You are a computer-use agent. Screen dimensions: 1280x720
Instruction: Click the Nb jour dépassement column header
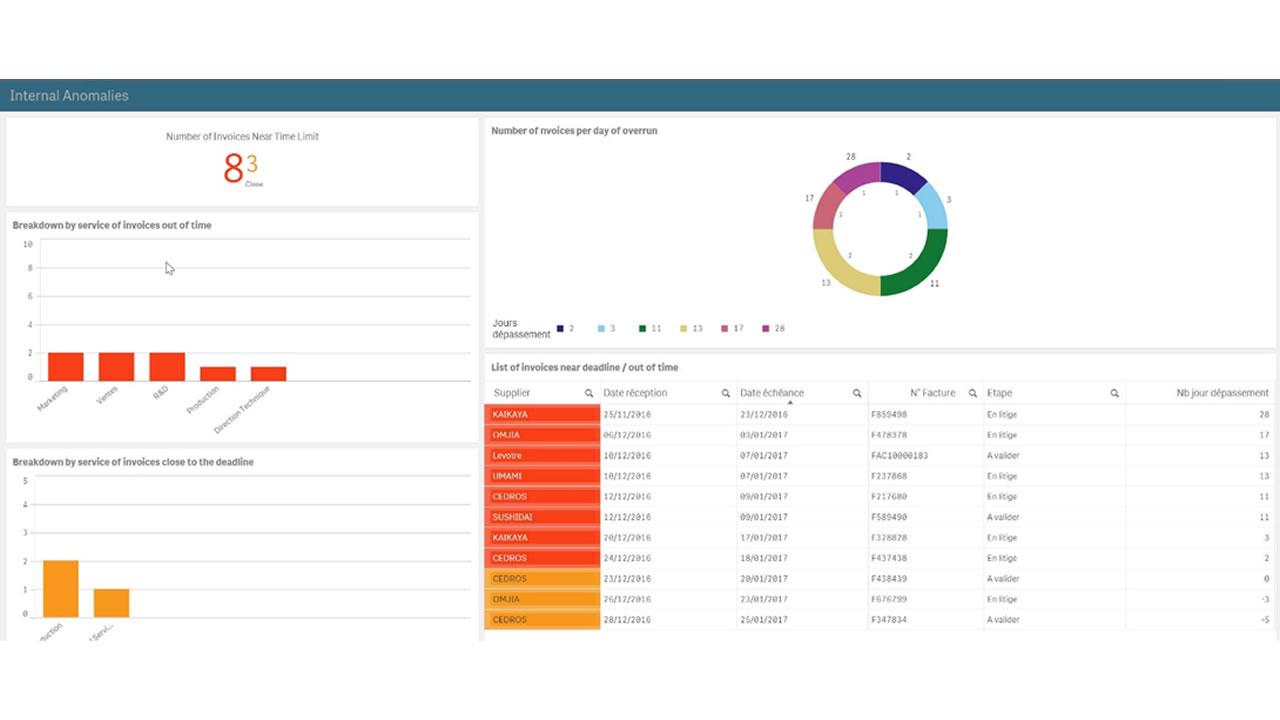(x=1222, y=393)
